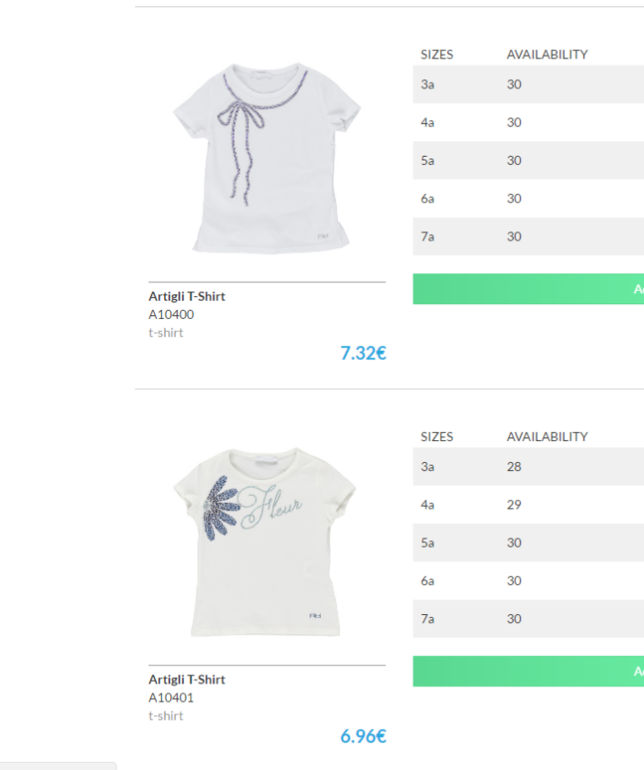The width and height of the screenshot is (644, 770).
Task: Click the first Artigli T-Shirt title A10400
Action: coord(187,296)
